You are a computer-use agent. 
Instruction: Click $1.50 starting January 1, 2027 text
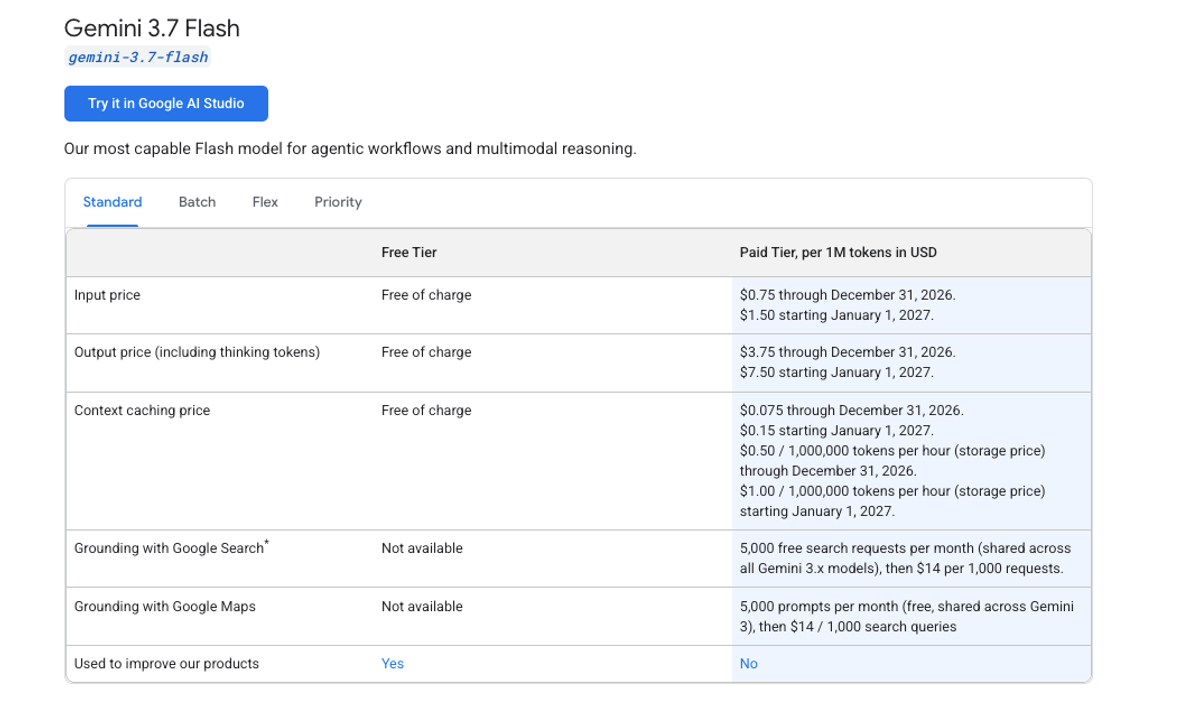(x=836, y=315)
